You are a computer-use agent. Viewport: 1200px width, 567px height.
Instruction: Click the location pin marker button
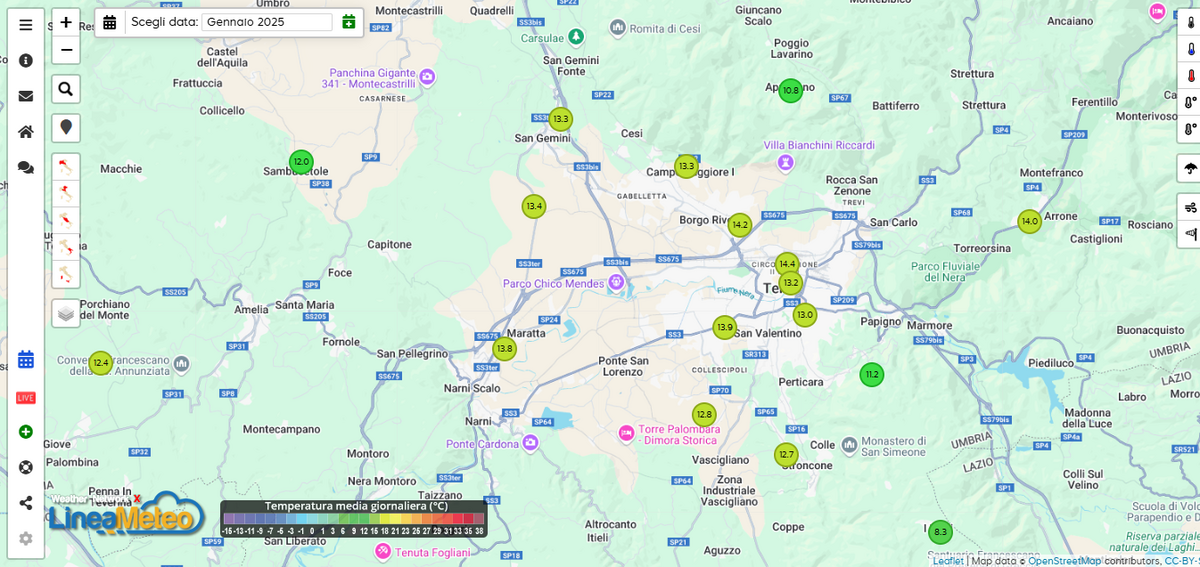(66, 128)
